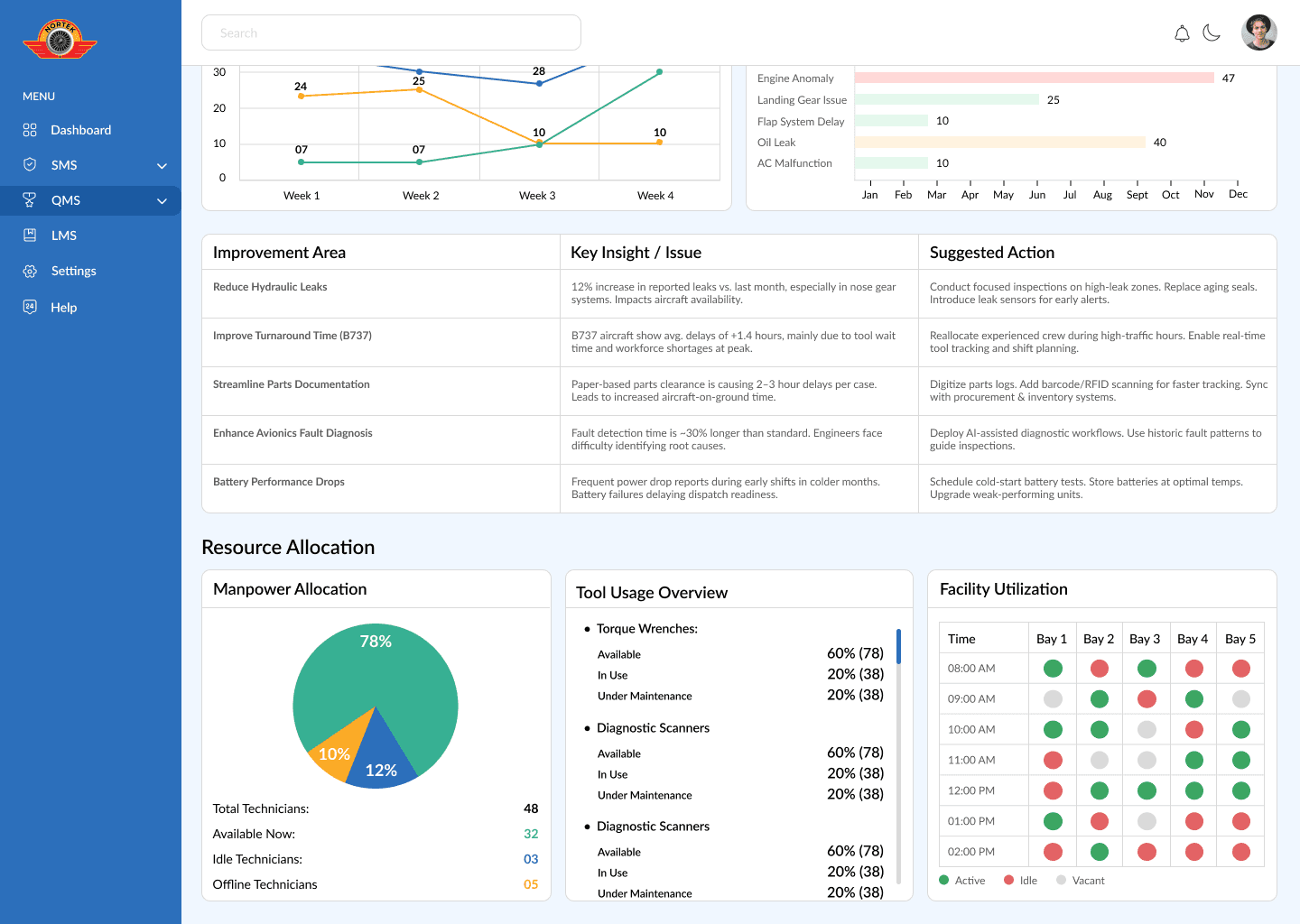Click the Engine Anomaly bar
Image resolution: width=1300 pixels, height=924 pixels.
click(x=1035, y=79)
